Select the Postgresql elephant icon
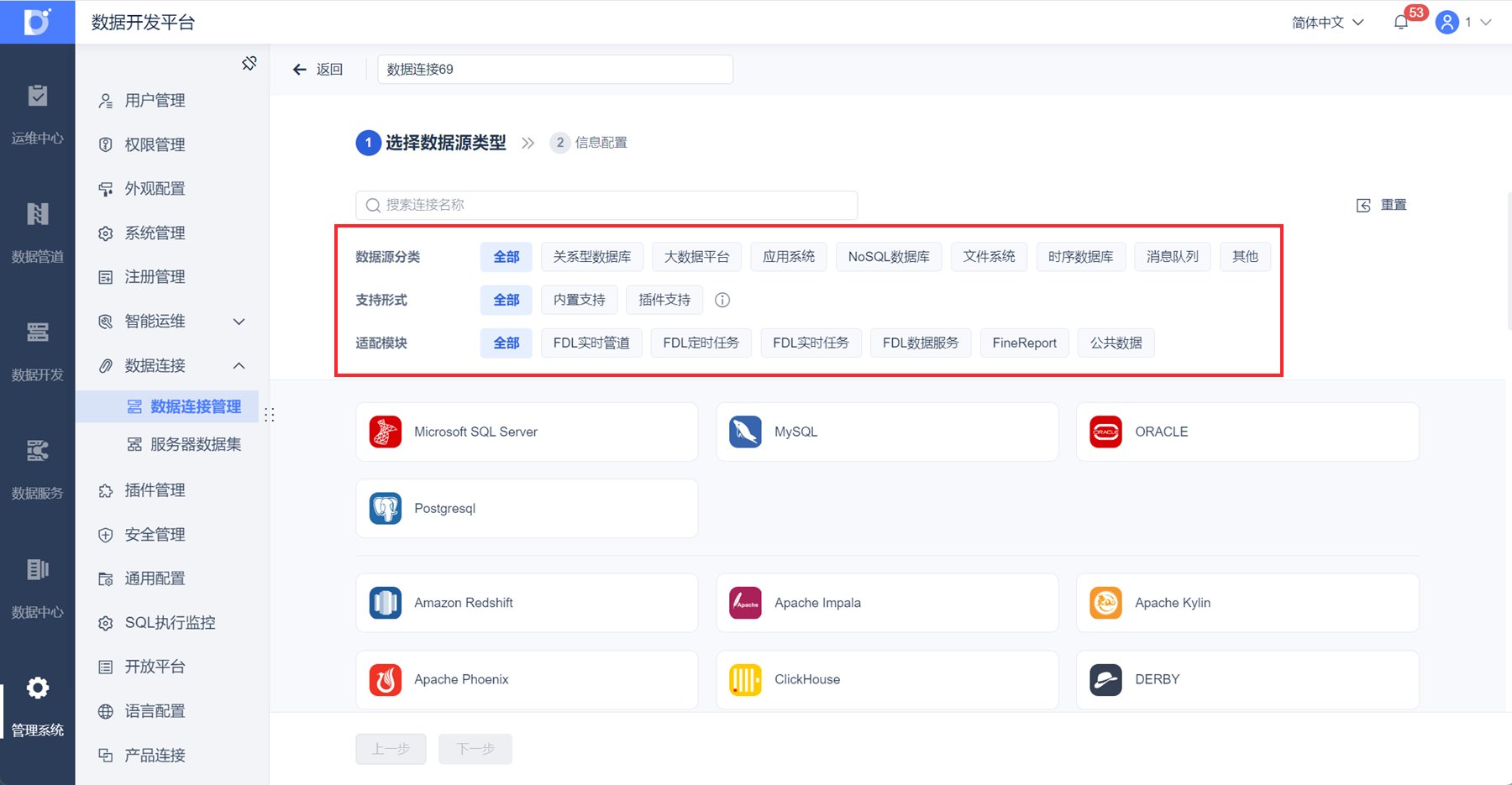Screen dimensions: 1512x785 coord(386,509)
